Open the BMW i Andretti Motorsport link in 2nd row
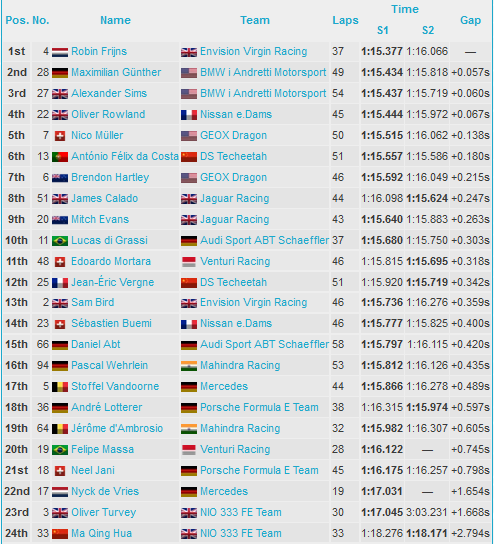Viewport: 494px width, 544px height. click(x=263, y=72)
